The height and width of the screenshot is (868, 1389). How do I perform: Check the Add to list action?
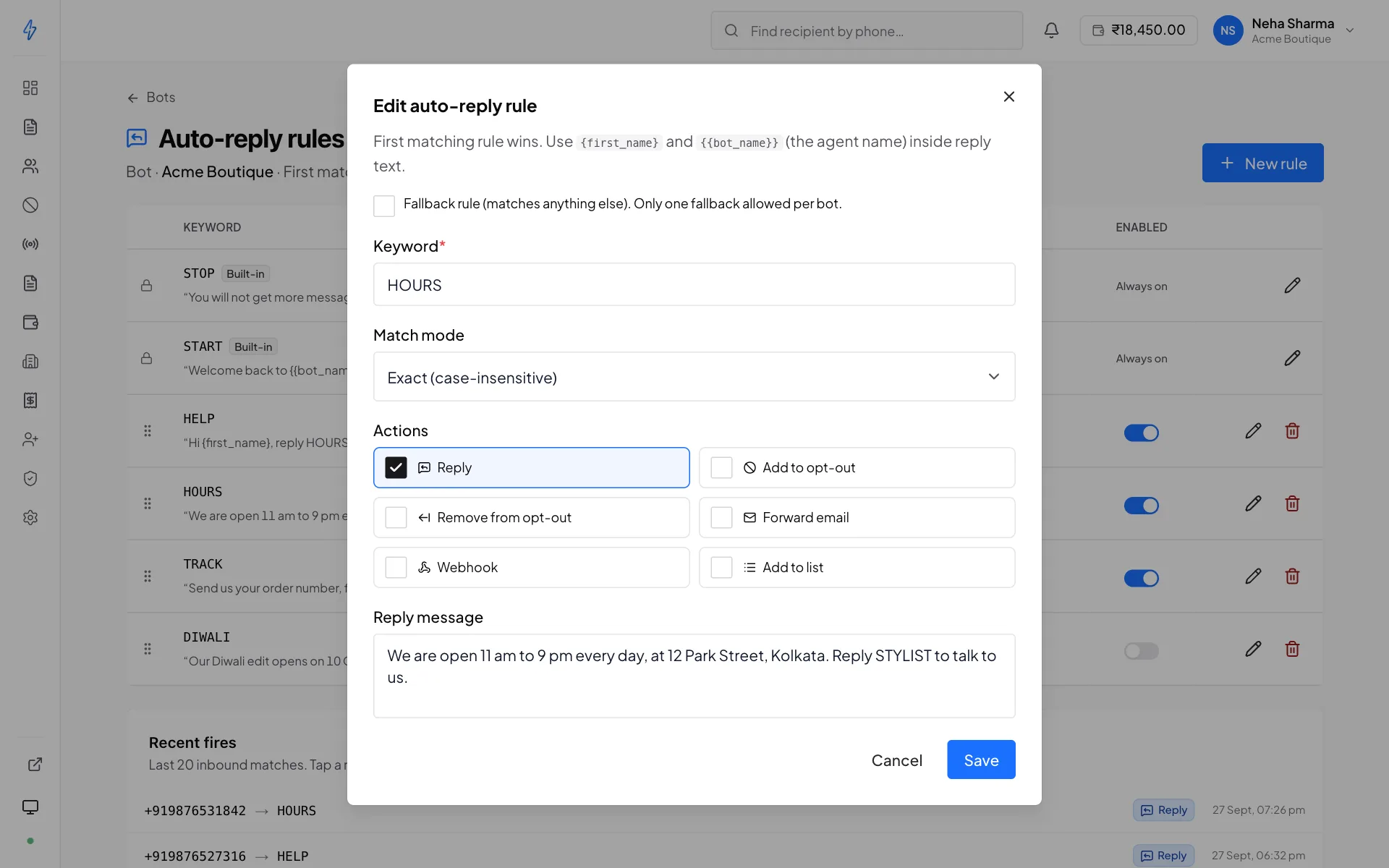coord(721,567)
